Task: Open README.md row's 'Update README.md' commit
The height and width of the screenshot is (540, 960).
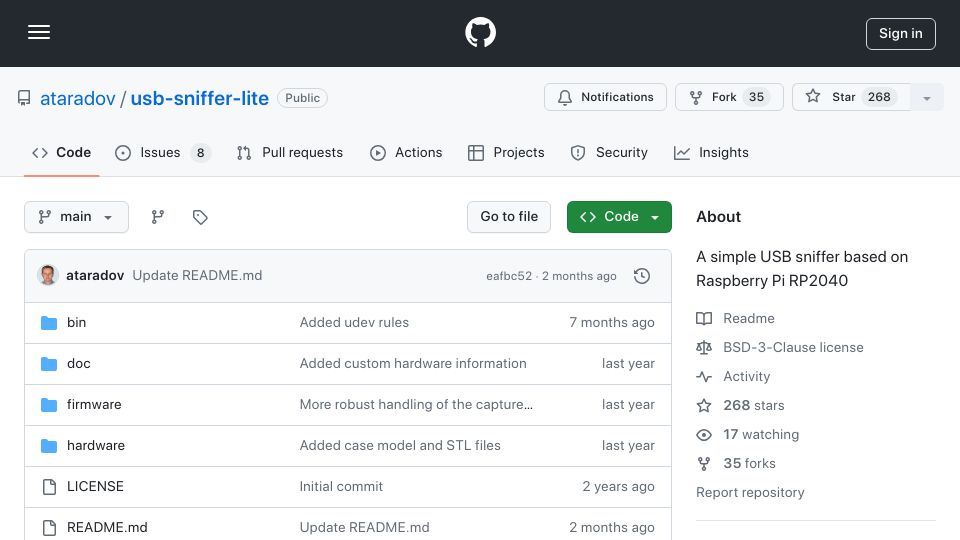Action: (364, 528)
